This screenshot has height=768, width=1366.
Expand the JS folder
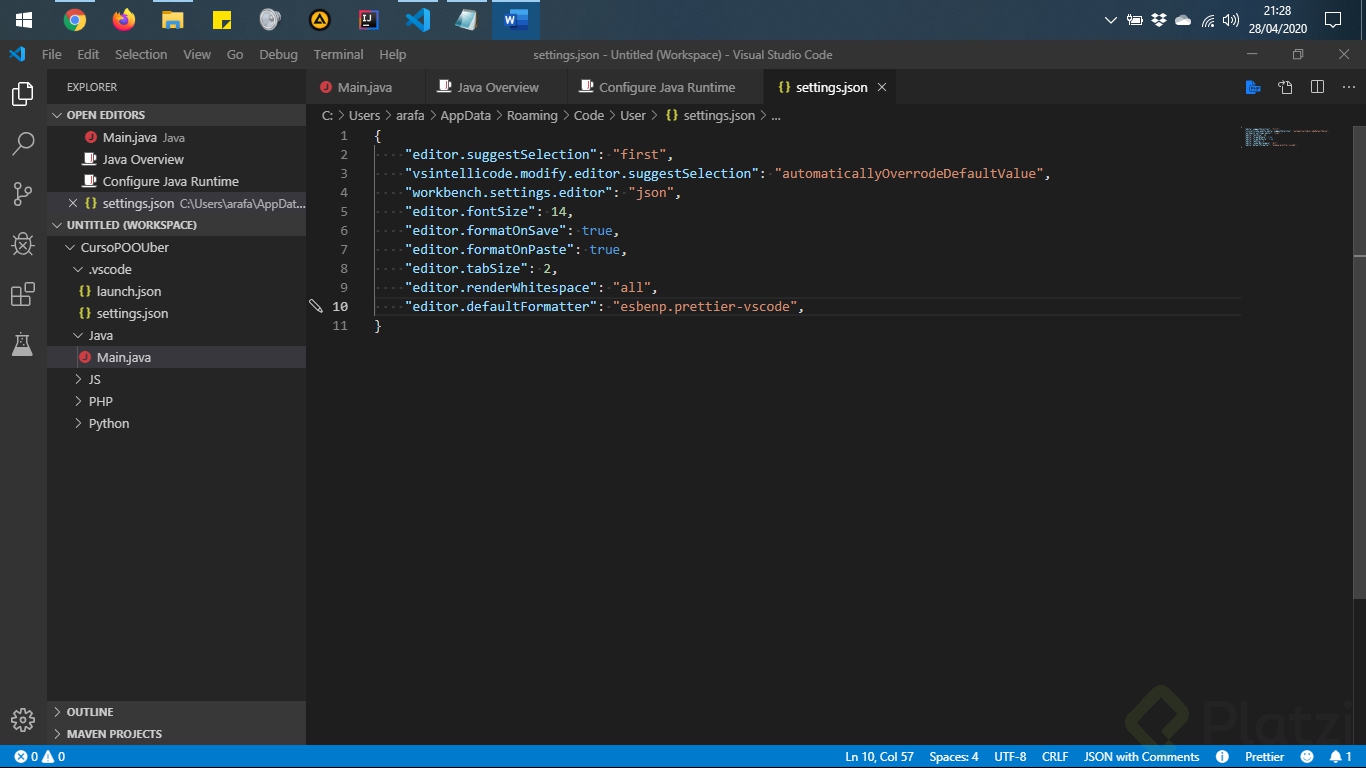(x=94, y=379)
